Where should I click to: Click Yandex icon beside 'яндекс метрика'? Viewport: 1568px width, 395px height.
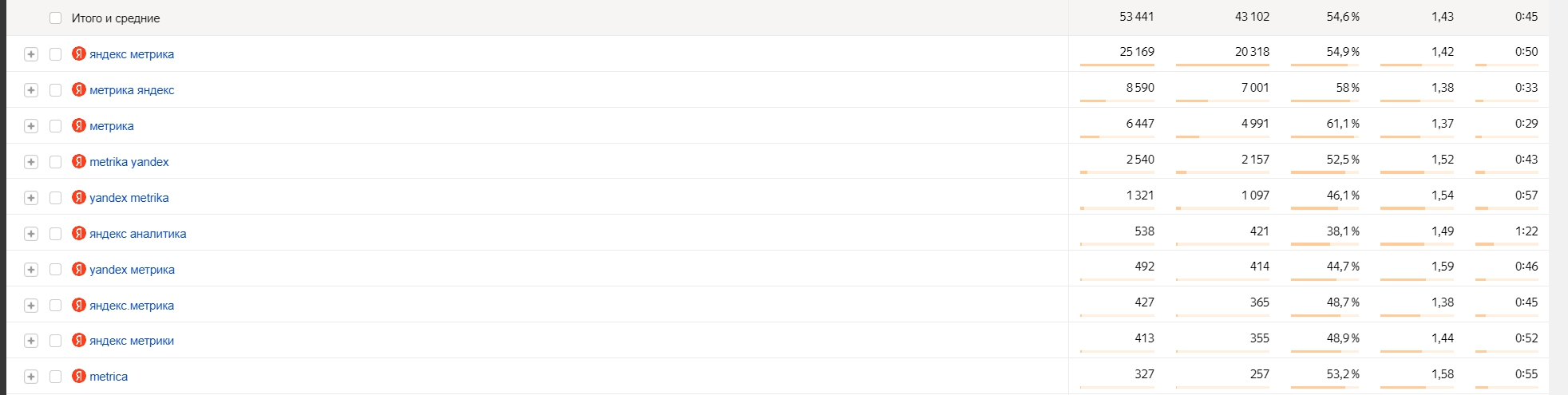[79, 53]
